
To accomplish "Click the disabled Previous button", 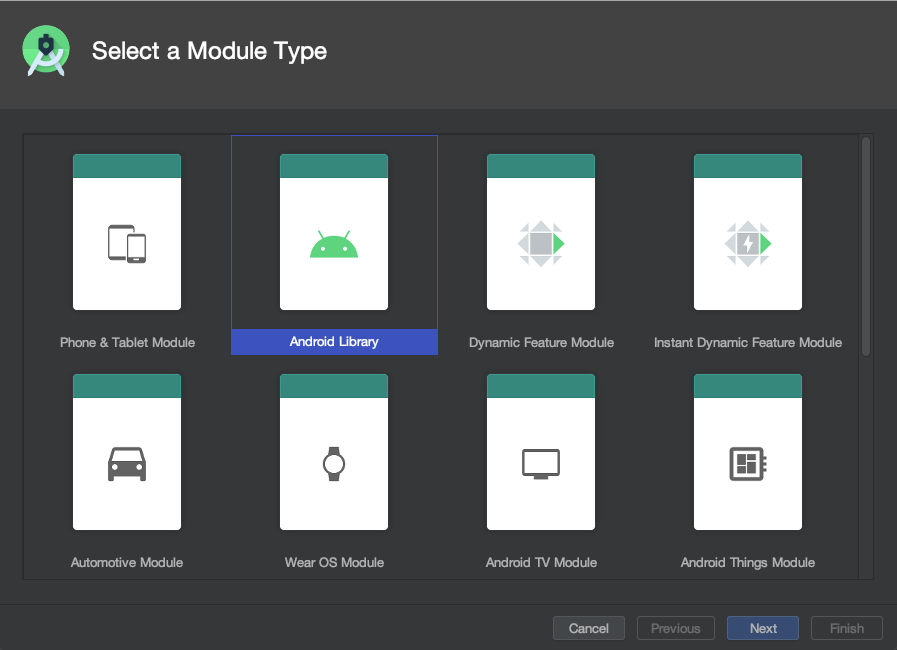I will pyautogui.click(x=676, y=628).
